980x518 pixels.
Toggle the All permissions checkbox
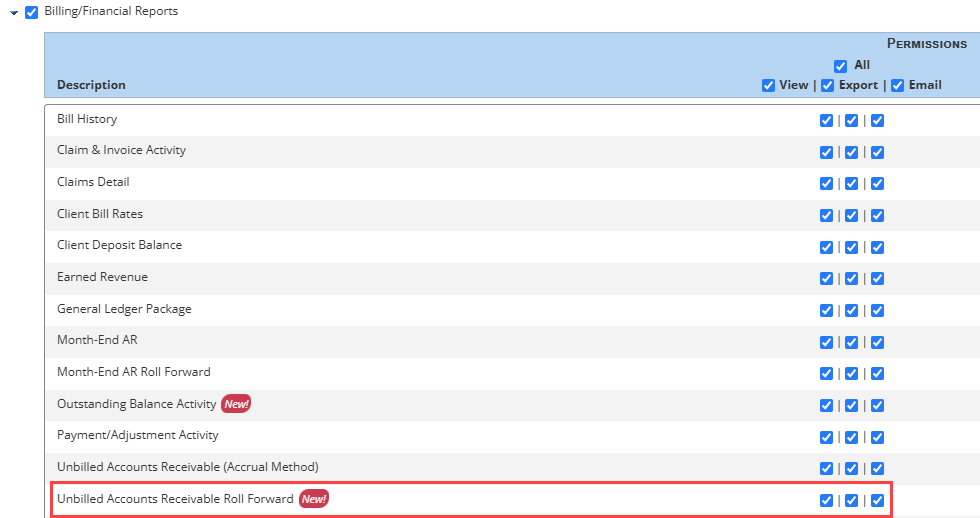click(x=840, y=66)
